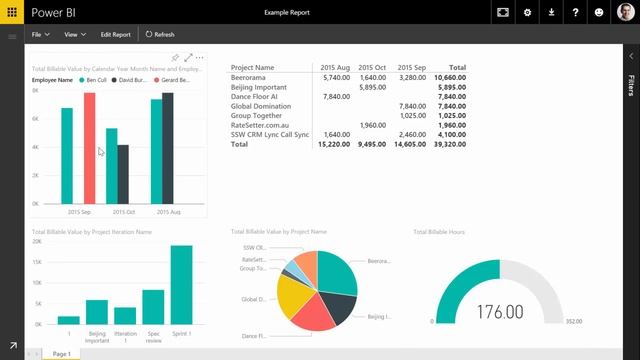The image size is (640, 360).
Task: Click the 15,220.00 Aug total cell
Action: click(x=334, y=144)
